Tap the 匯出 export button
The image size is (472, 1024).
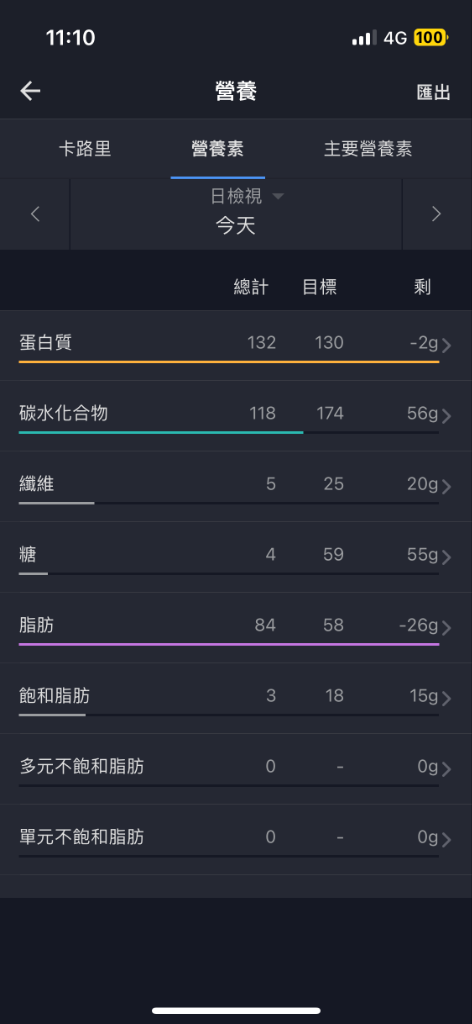point(433,92)
